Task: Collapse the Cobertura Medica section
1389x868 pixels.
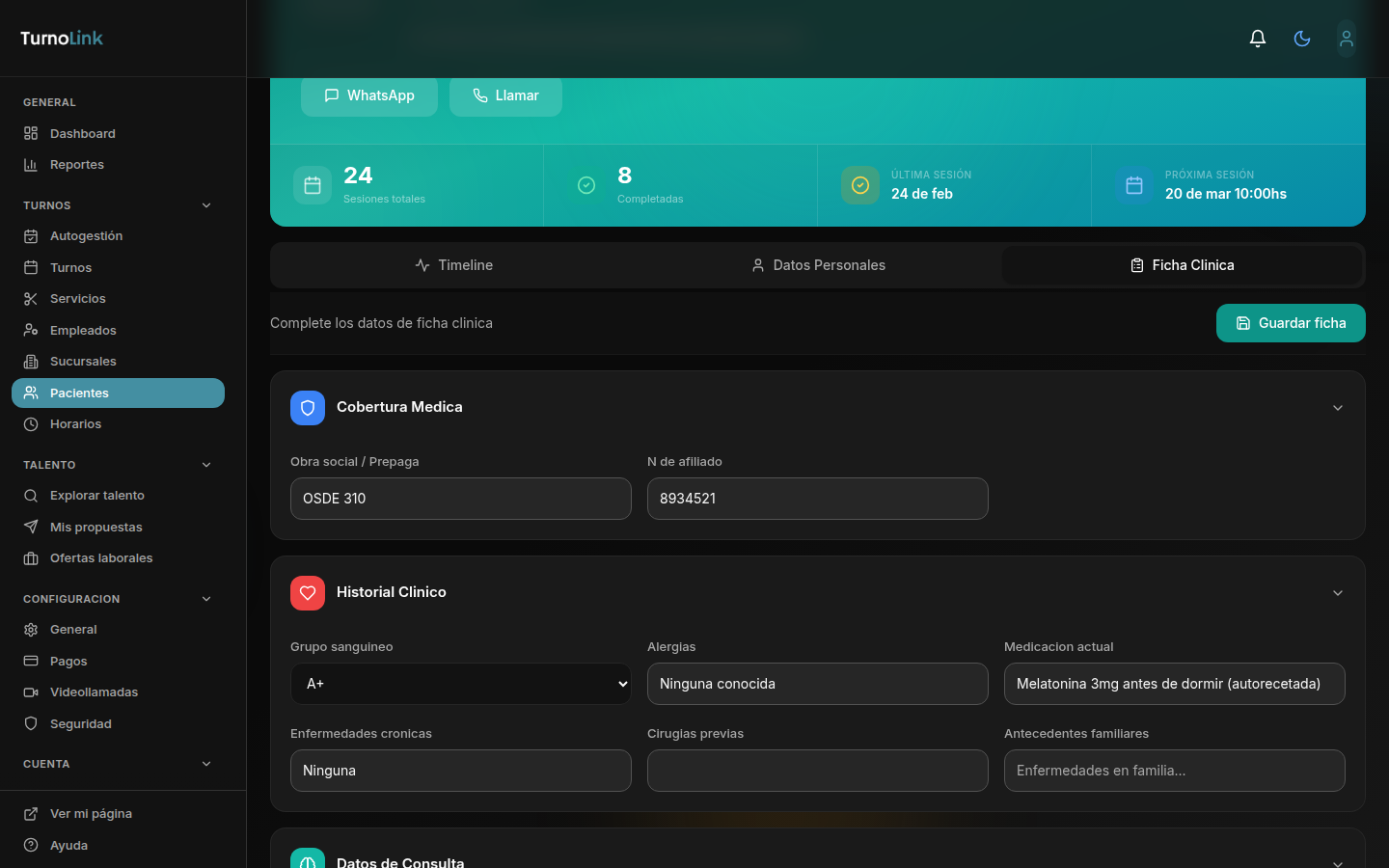Action: 1338,407
